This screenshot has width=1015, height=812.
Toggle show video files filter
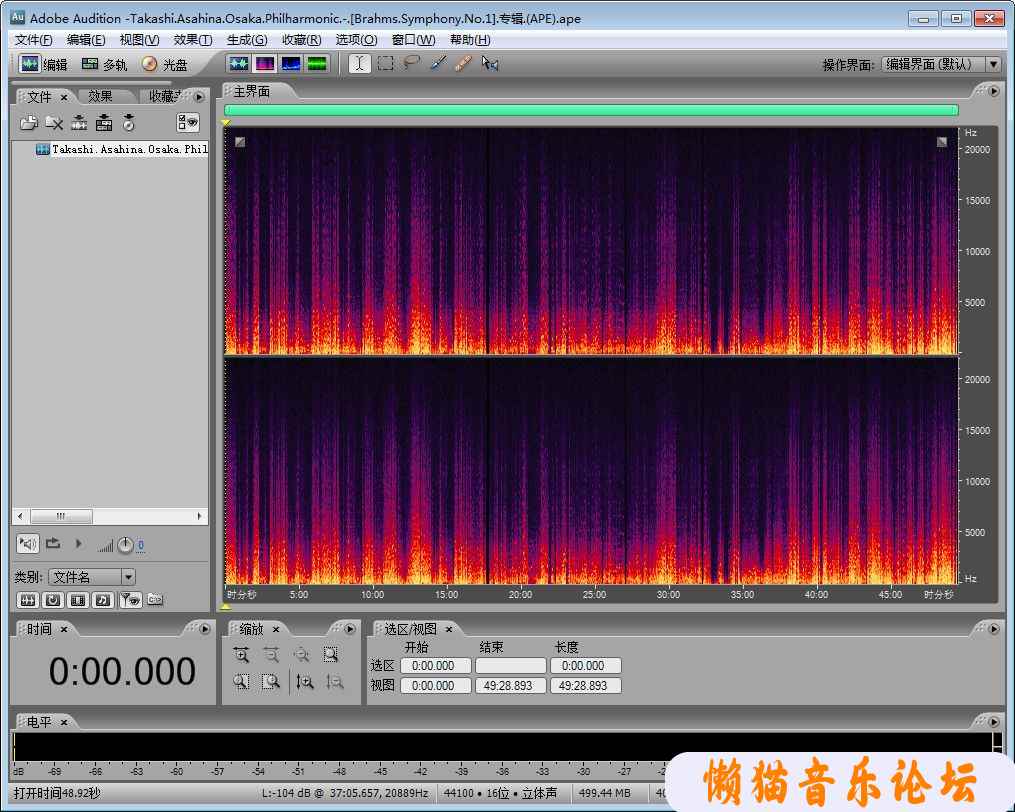(78, 600)
